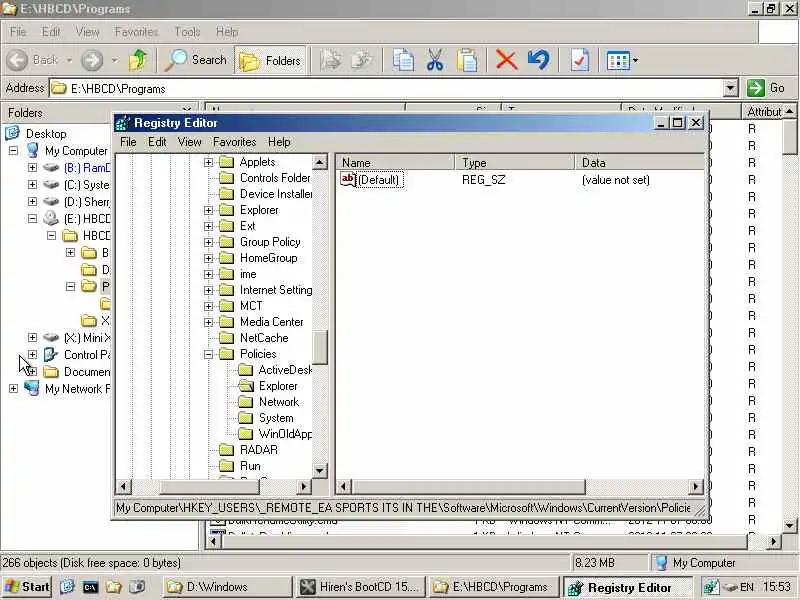Screen dimensions: 800x600
Task: Click the Name column header in Registry Editor
Action: 395,163
